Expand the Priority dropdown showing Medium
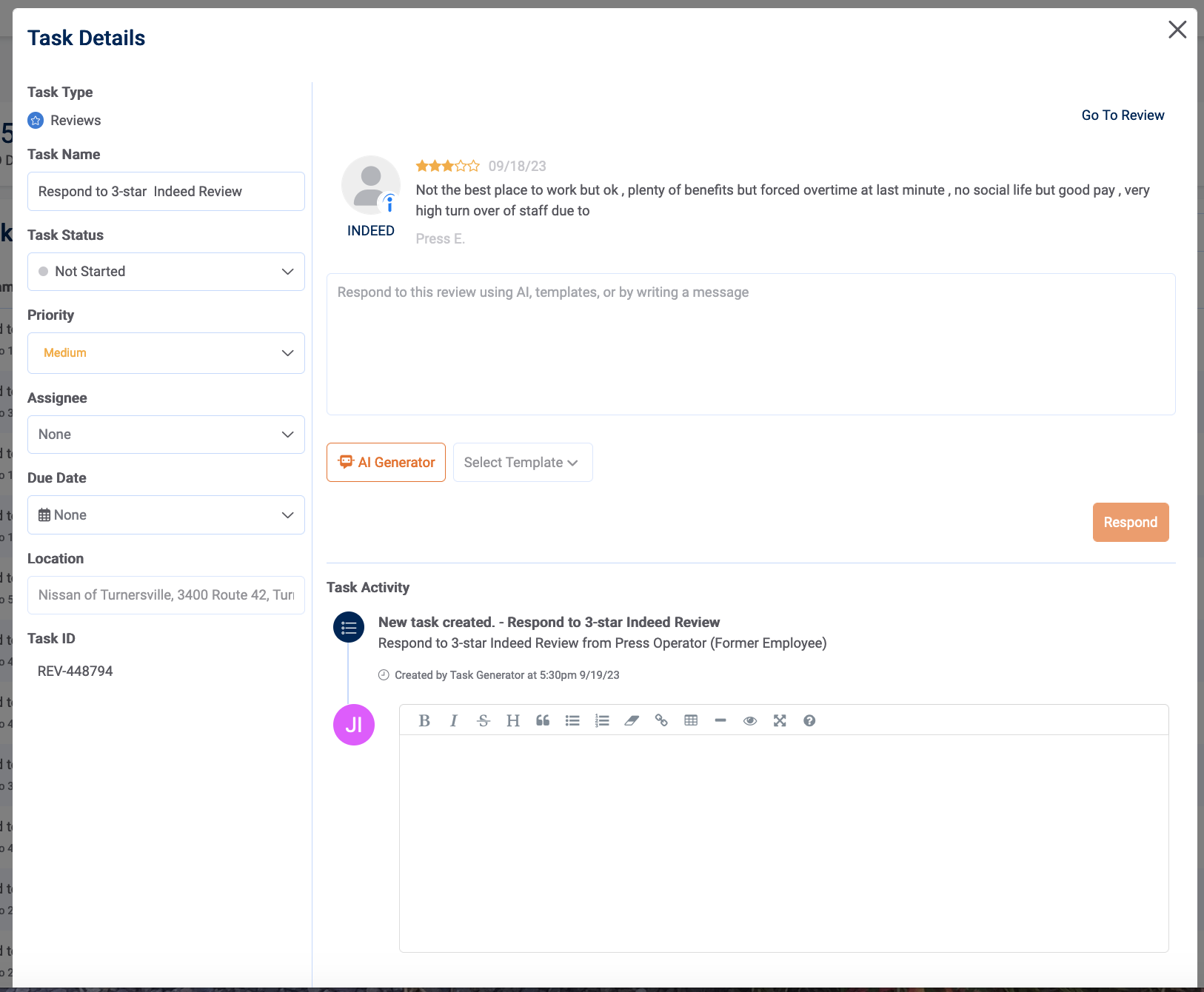1204x992 pixels. (166, 352)
